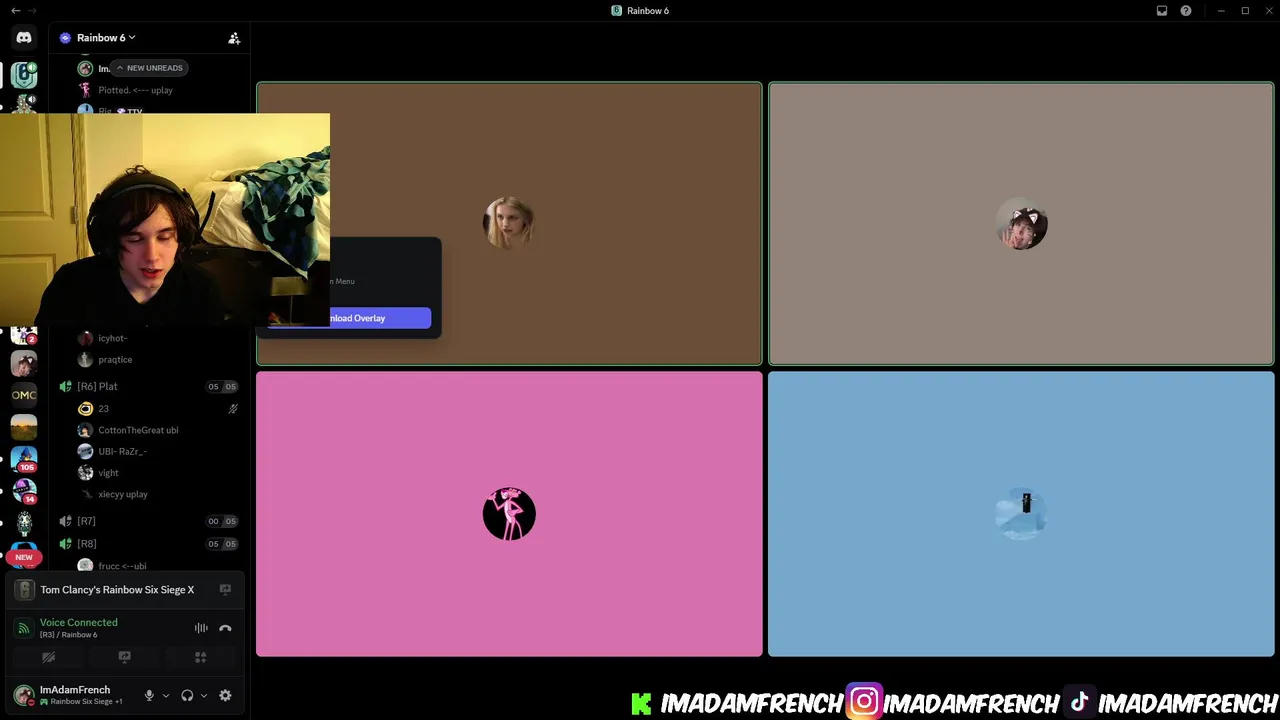Open the server icon with 2 badge
The image size is (1280, 720).
pos(24,335)
